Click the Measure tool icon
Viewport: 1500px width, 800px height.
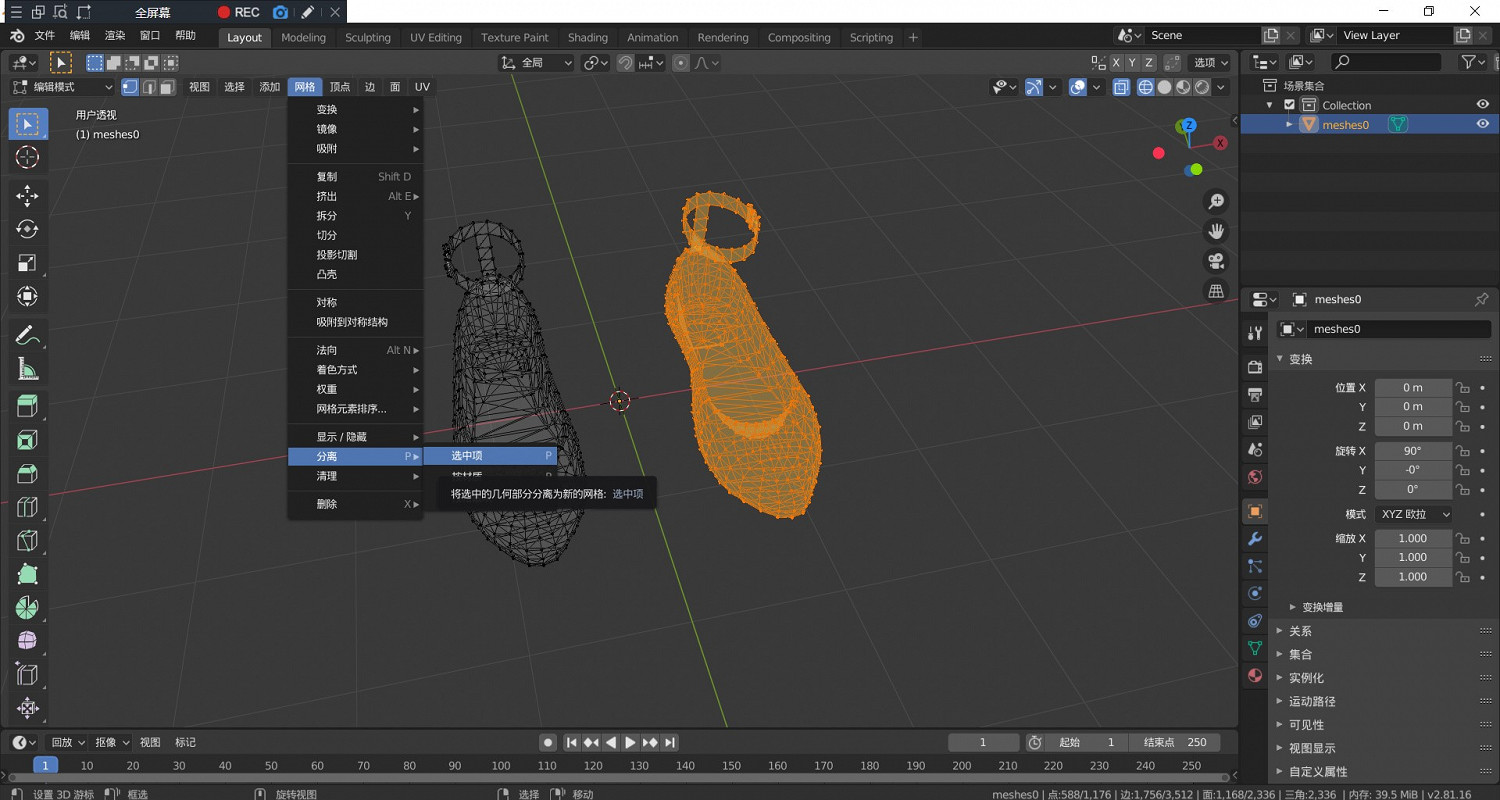[27, 370]
